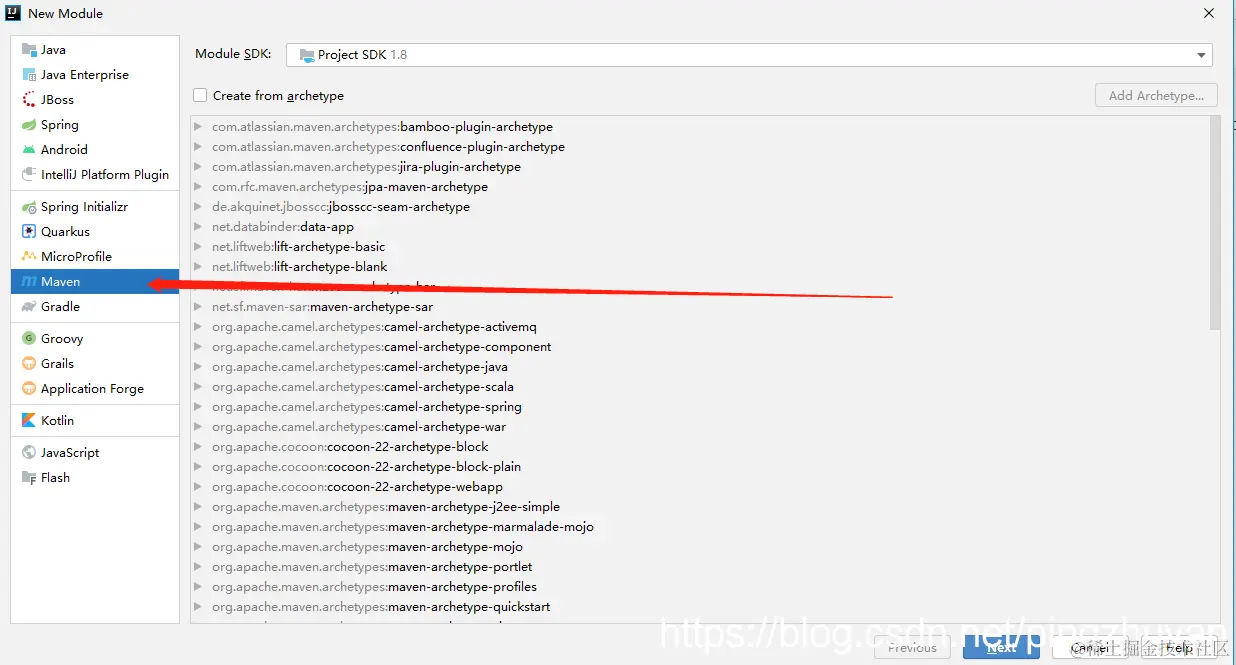Select maven-archetype-sar row
Viewport: 1236px width, 665px height.
(700, 307)
